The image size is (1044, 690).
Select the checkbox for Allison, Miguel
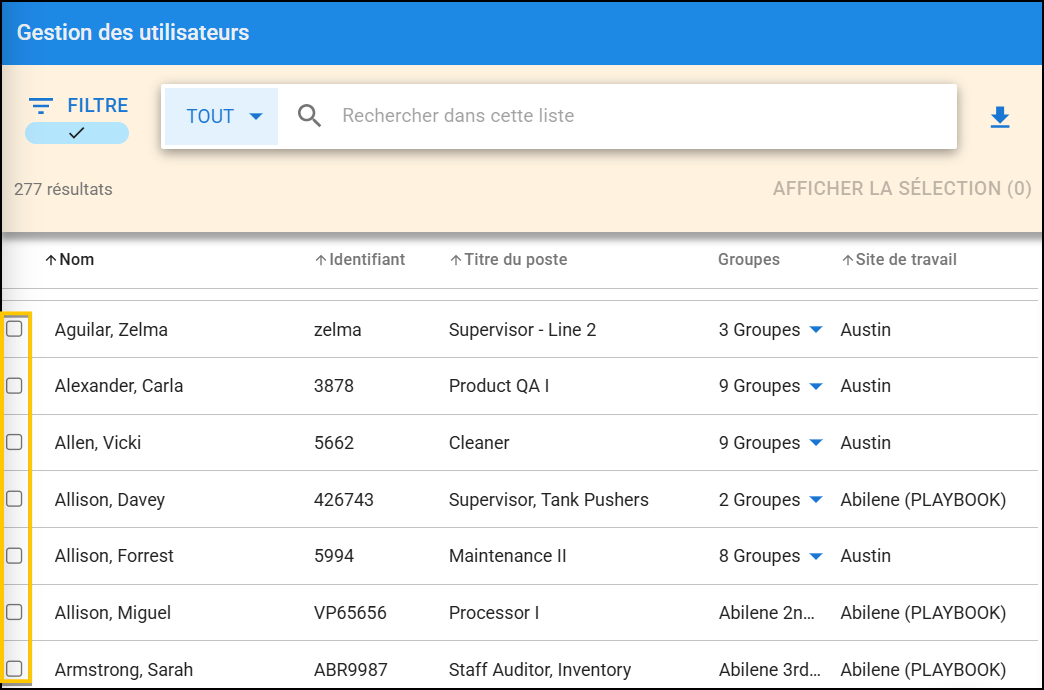click(x=15, y=612)
